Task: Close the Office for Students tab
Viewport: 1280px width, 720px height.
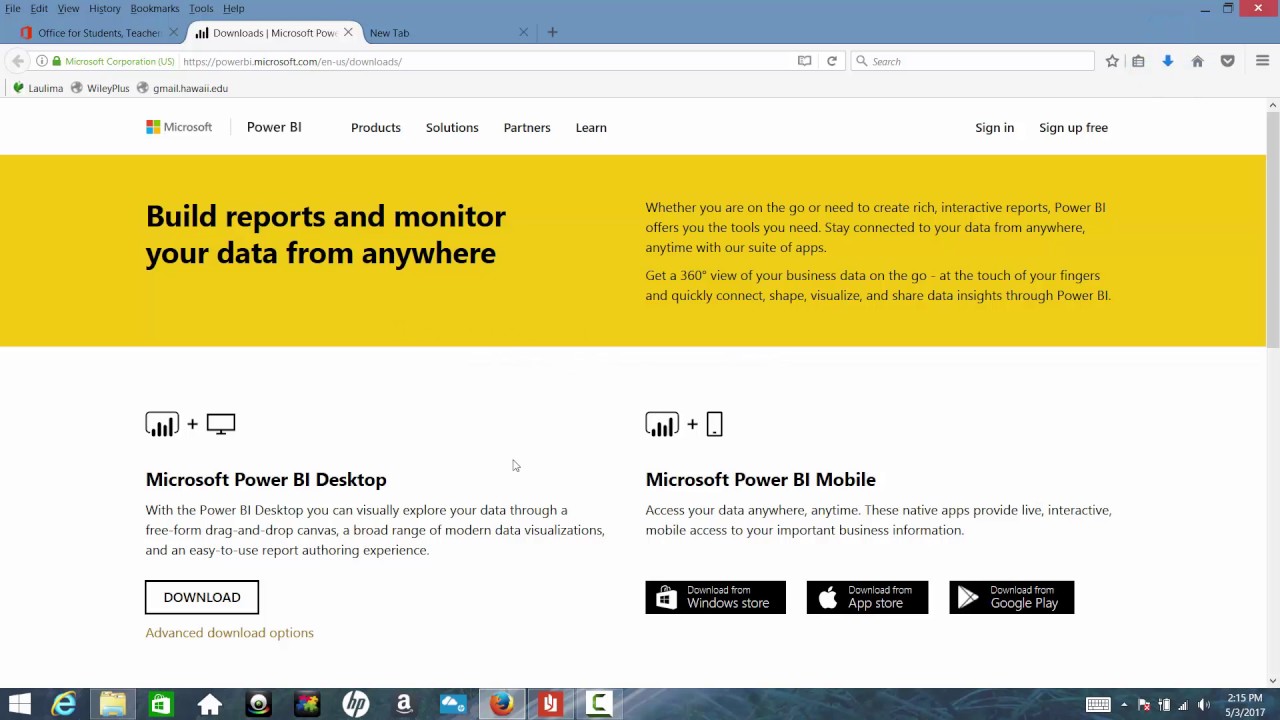Action: point(173,32)
